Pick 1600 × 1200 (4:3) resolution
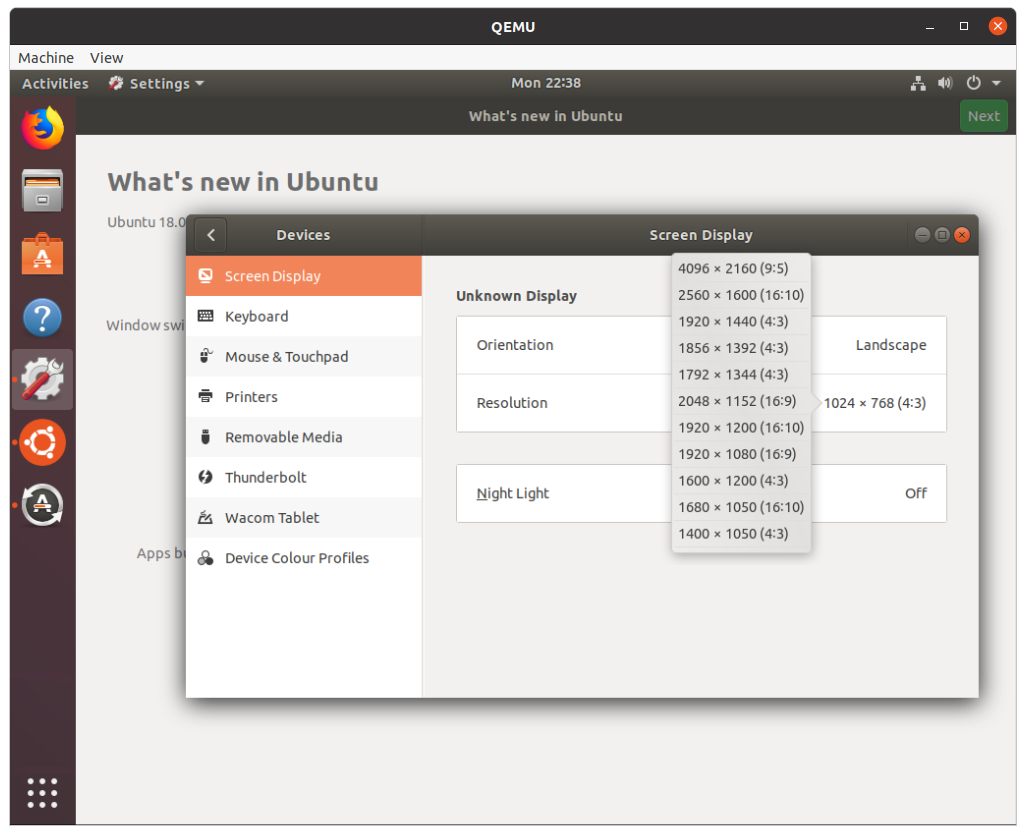Screen dimensions: 1026x835 733,480
